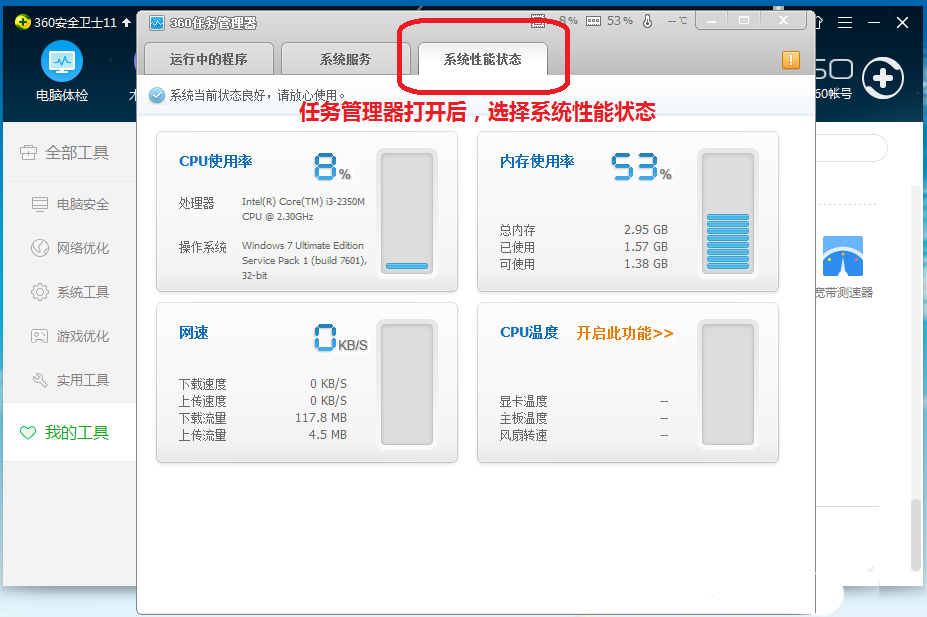Viewport: 927px width, 617px height.
Task: Click the orange warning button near the tabs
Action: tap(790, 60)
